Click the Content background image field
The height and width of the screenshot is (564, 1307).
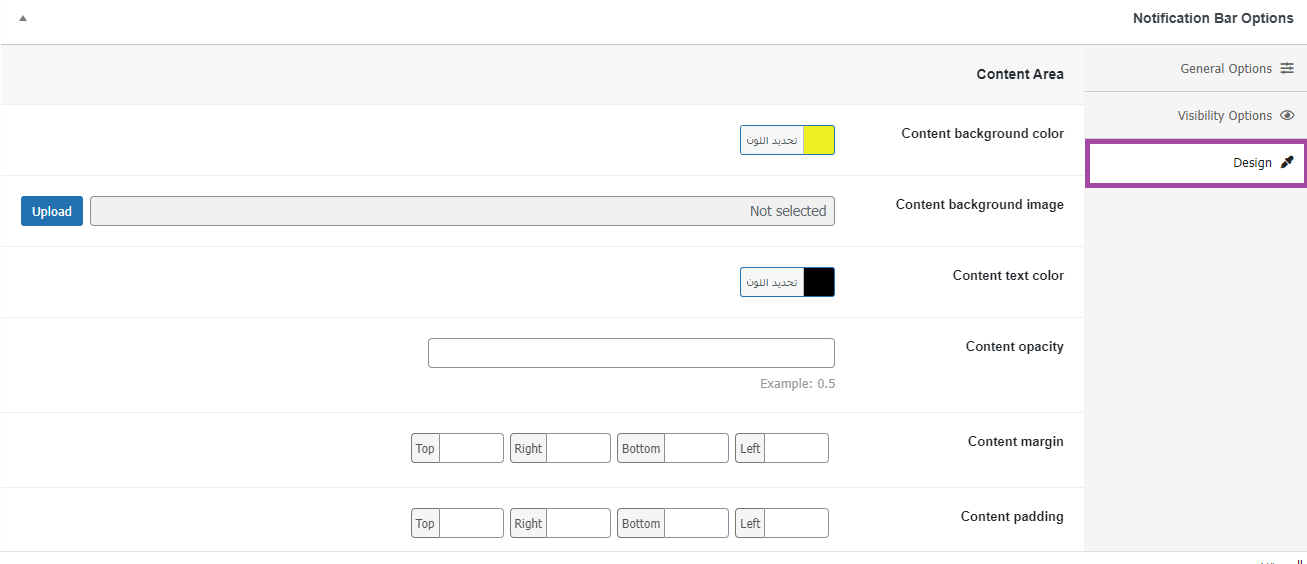pyautogui.click(x=462, y=211)
